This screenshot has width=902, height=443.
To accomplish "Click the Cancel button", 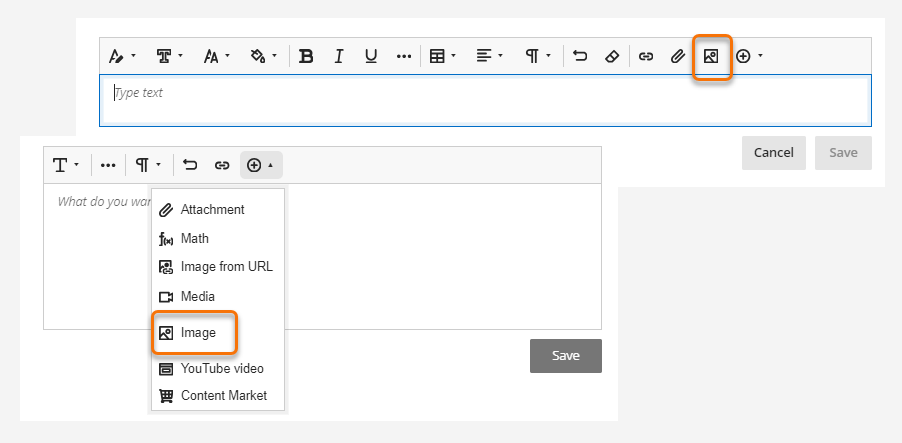I will 774,153.
